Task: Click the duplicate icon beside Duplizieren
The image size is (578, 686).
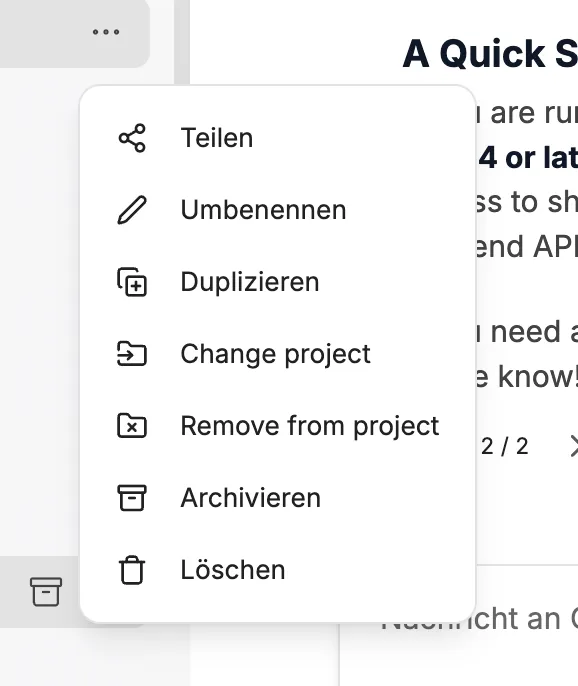Action: [132, 282]
